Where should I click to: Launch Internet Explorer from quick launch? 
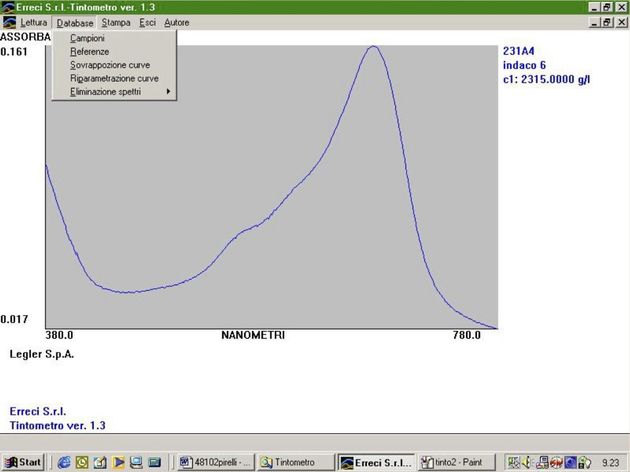click(64, 462)
